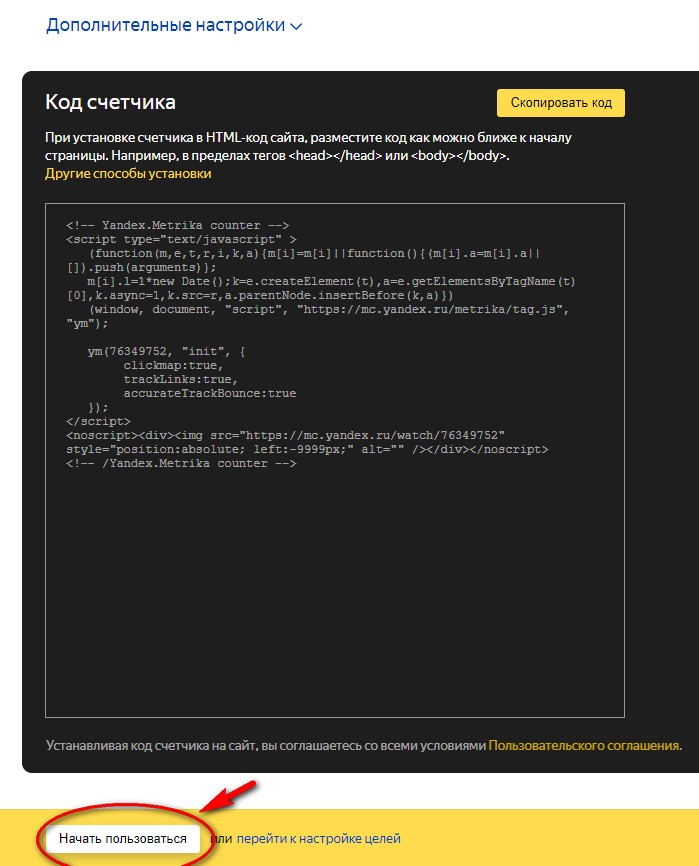Click the script type="text/javascript" line
Viewport: 699px width, 866px height.
pos(181,239)
